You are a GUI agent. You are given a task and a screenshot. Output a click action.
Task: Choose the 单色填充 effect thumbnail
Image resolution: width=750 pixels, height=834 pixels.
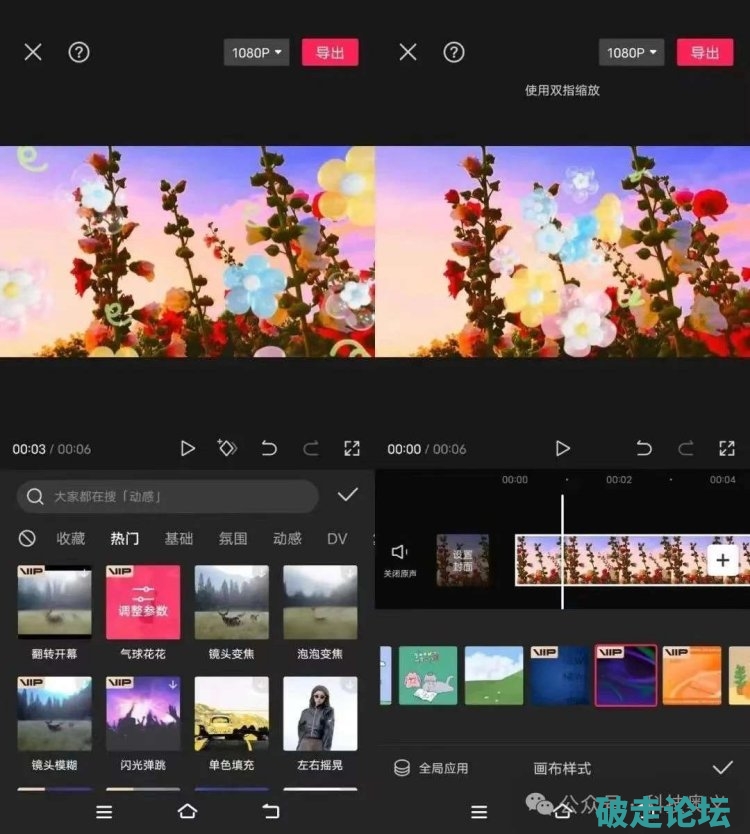pyautogui.click(x=231, y=714)
